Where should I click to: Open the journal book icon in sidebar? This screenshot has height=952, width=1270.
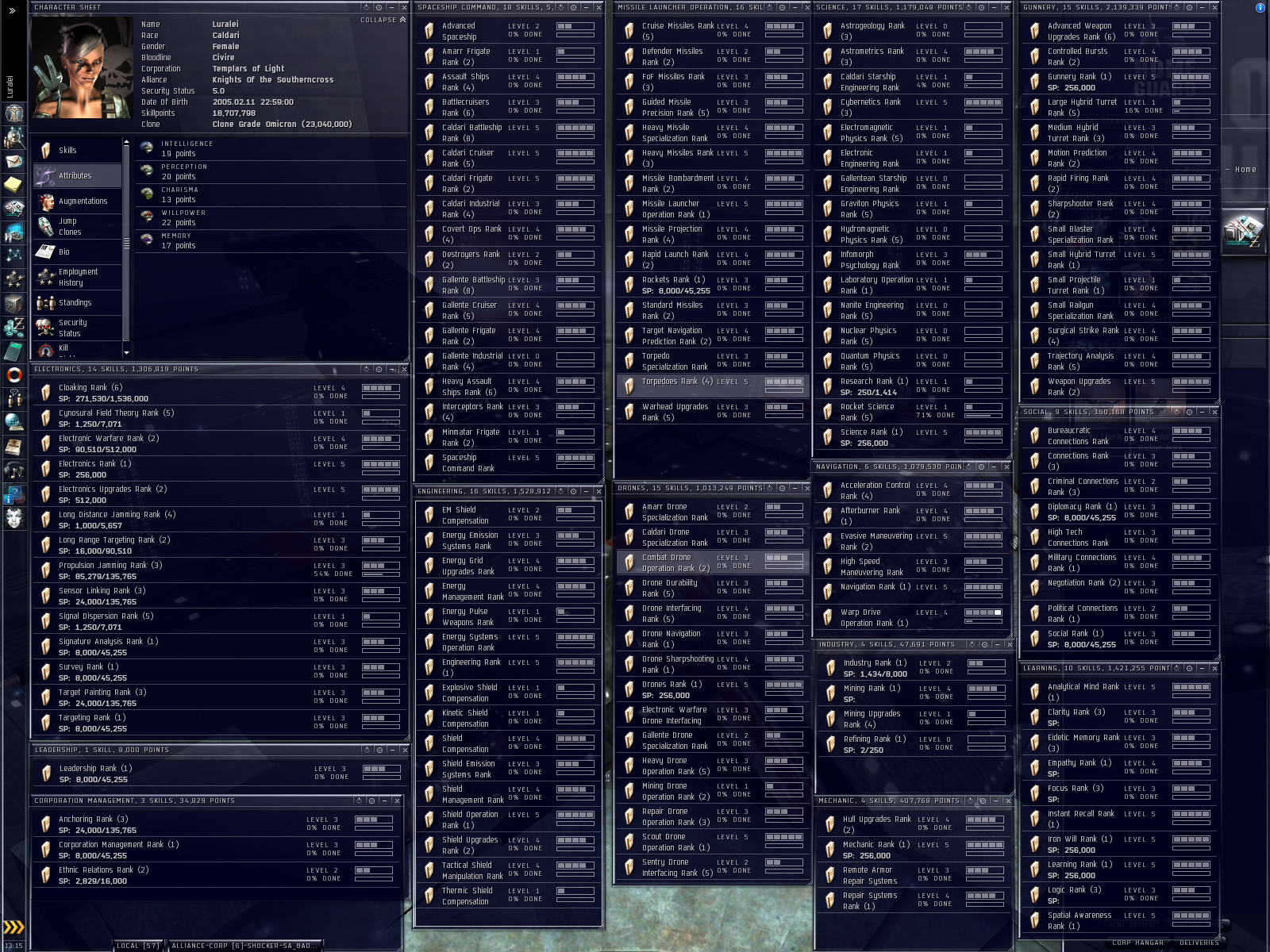click(x=13, y=446)
